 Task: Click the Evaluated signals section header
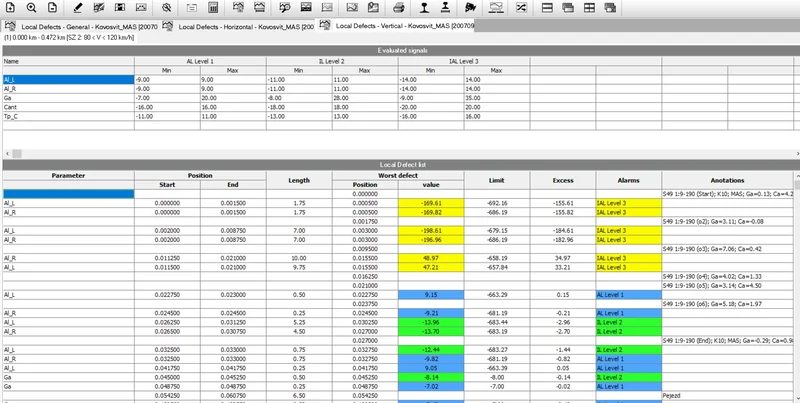pyautogui.click(x=401, y=51)
